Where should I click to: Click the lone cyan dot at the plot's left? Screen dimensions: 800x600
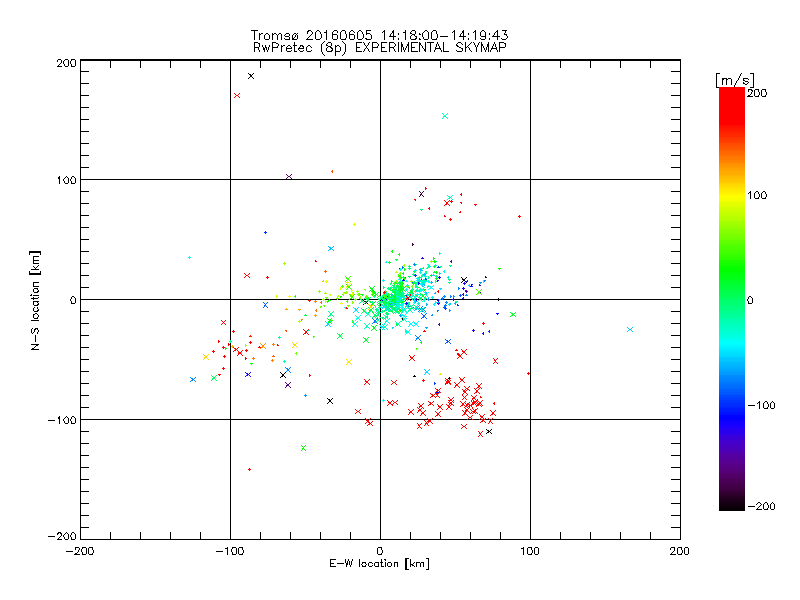point(189,258)
